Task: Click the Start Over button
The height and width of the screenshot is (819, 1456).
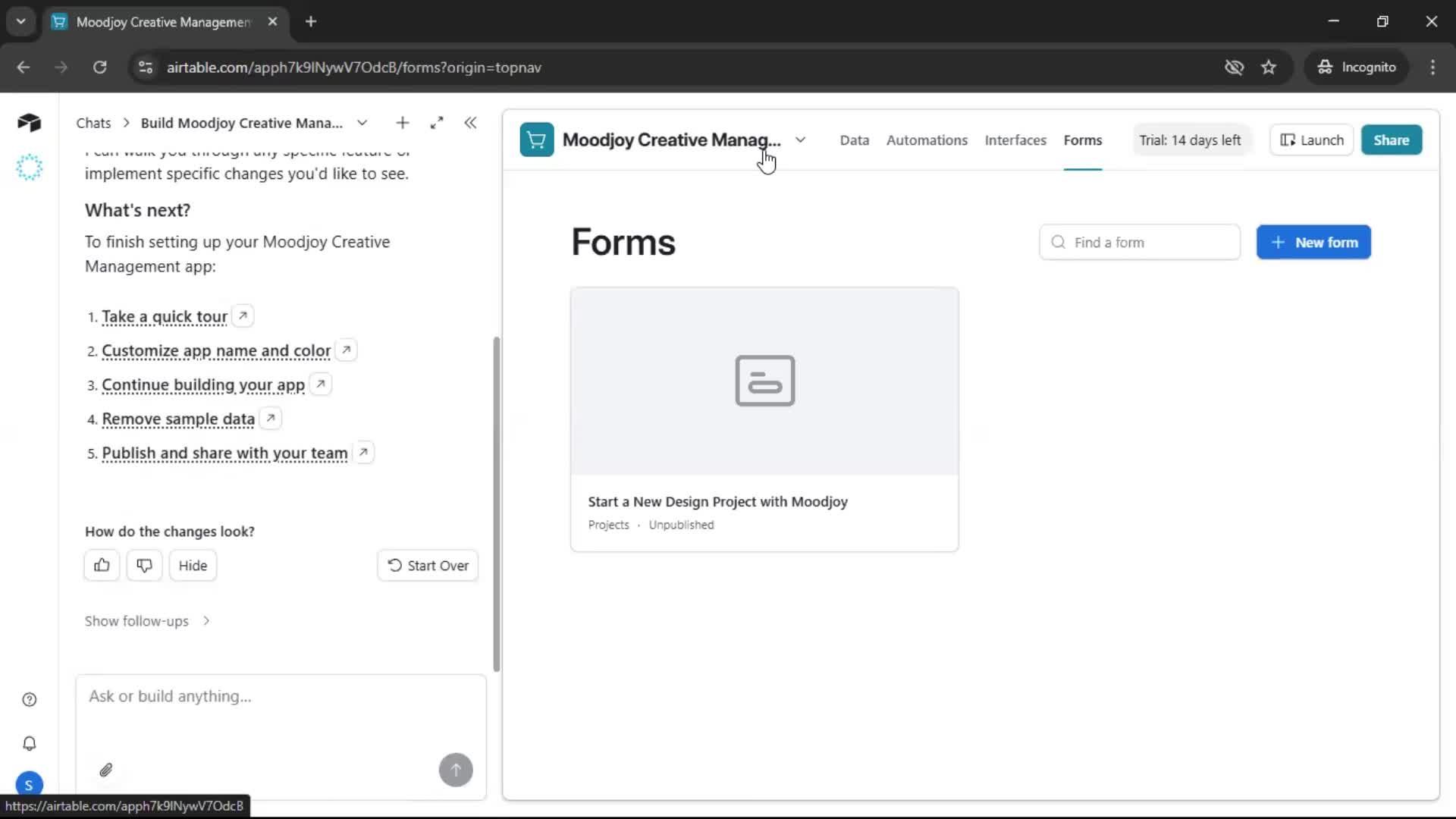Action: (x=428, y=565)
